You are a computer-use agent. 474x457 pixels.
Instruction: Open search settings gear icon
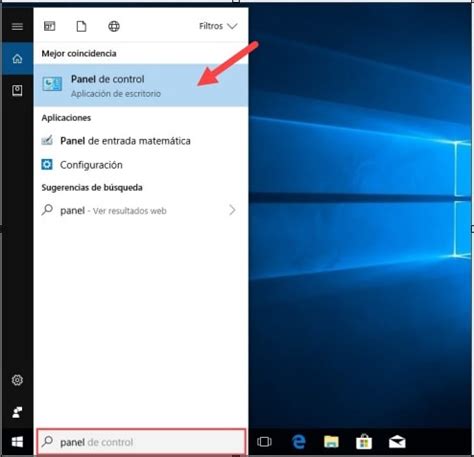[17, 380]
